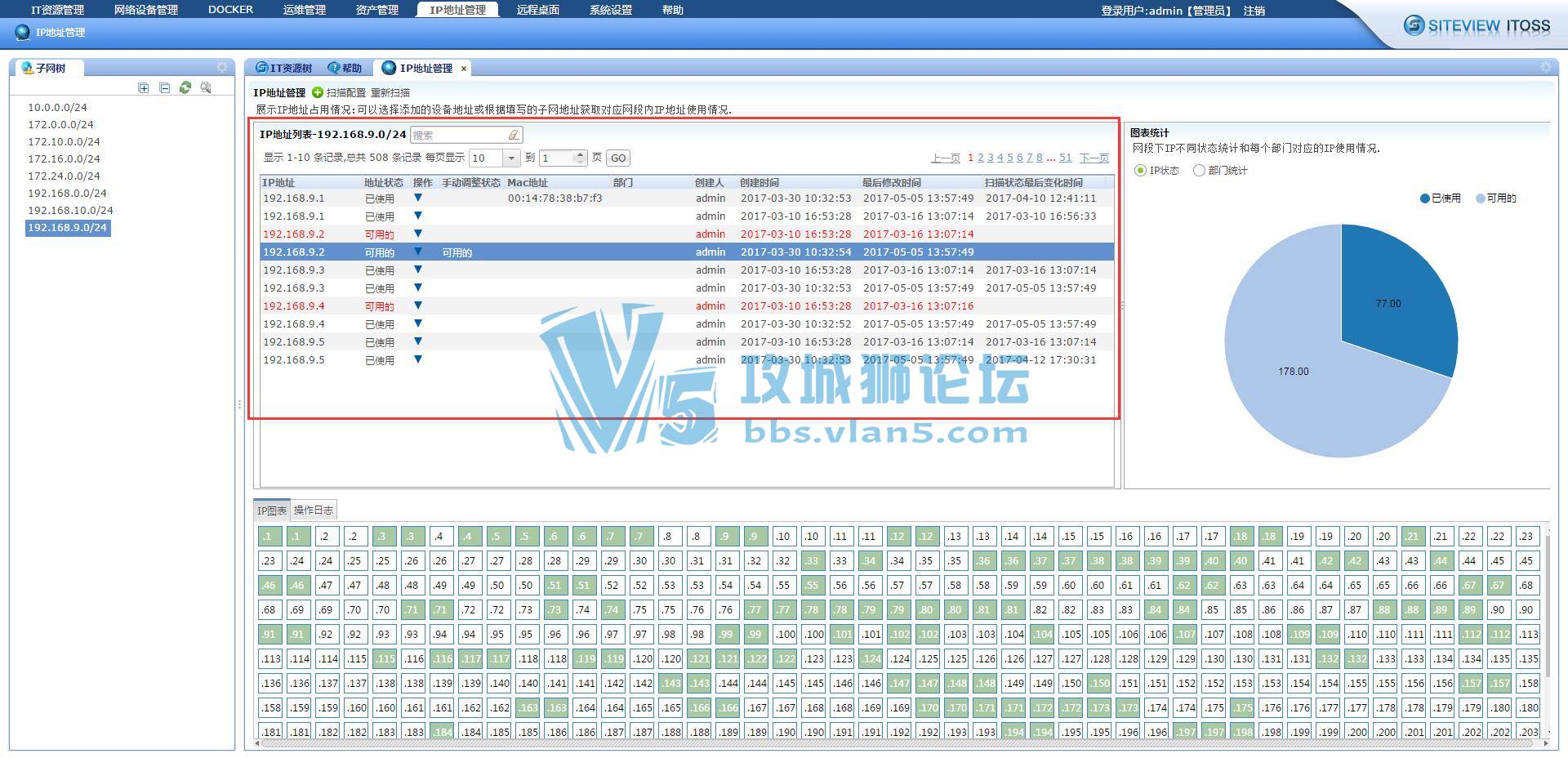Select subnet 172.0.0.0/24 in the tree

click(60, 124)
